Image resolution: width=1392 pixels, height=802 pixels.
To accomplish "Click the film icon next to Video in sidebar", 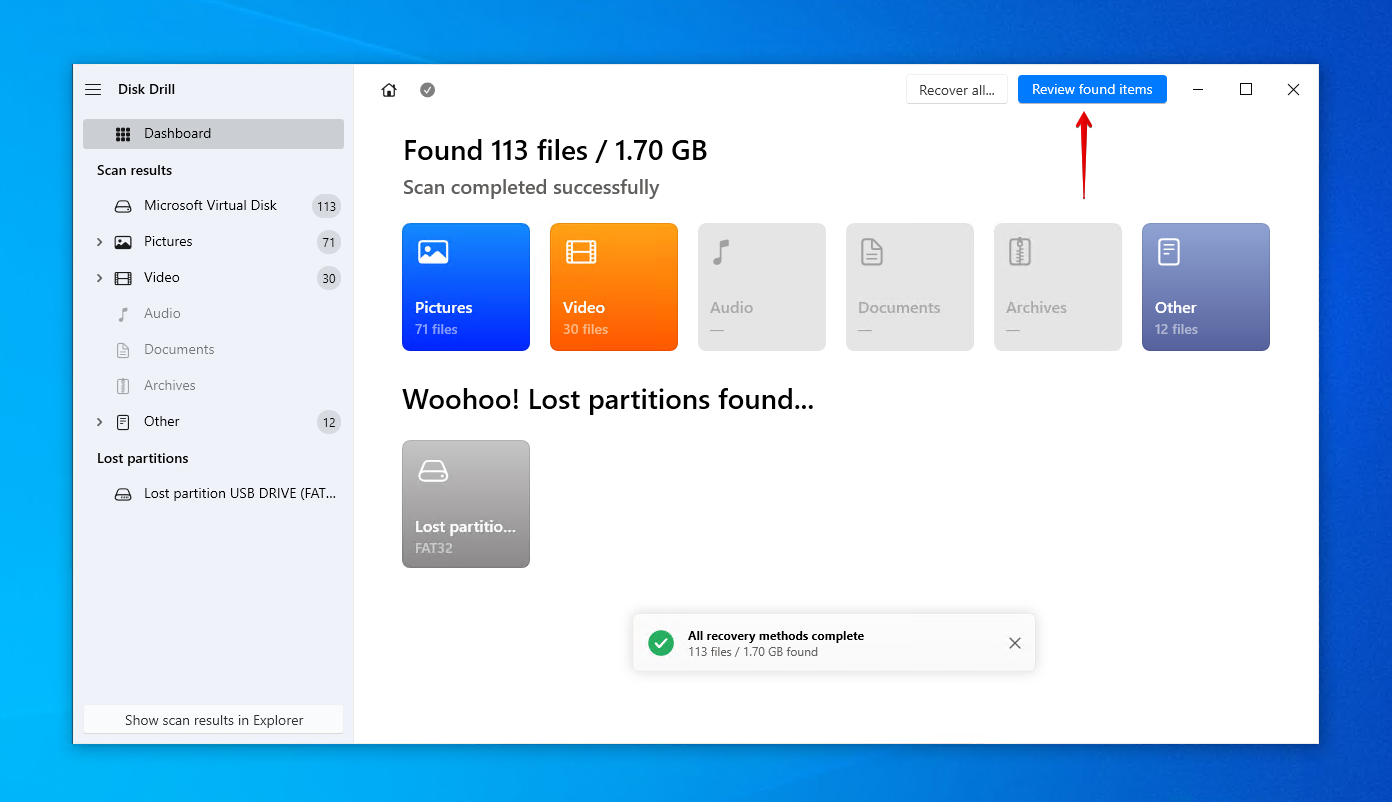I will pos(123,278).
